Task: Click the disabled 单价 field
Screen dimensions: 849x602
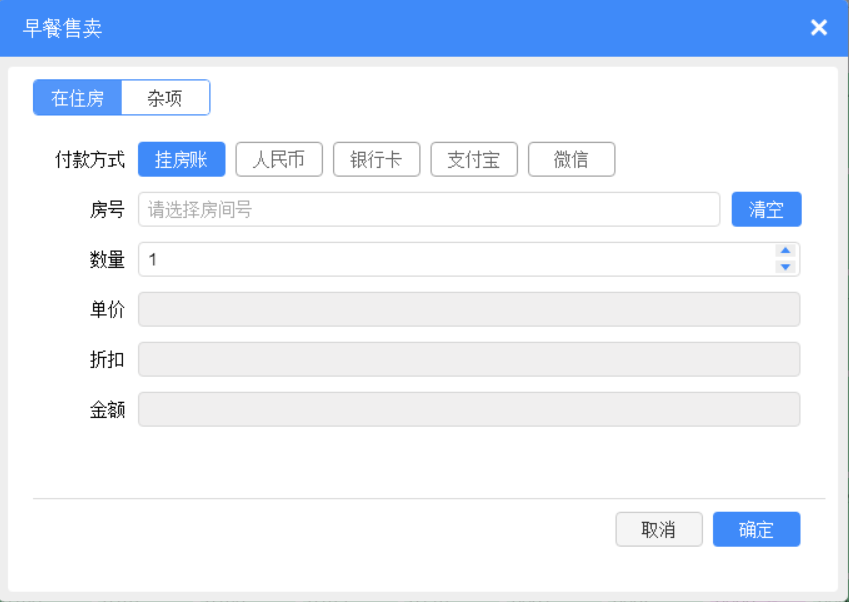Action: 469,309
